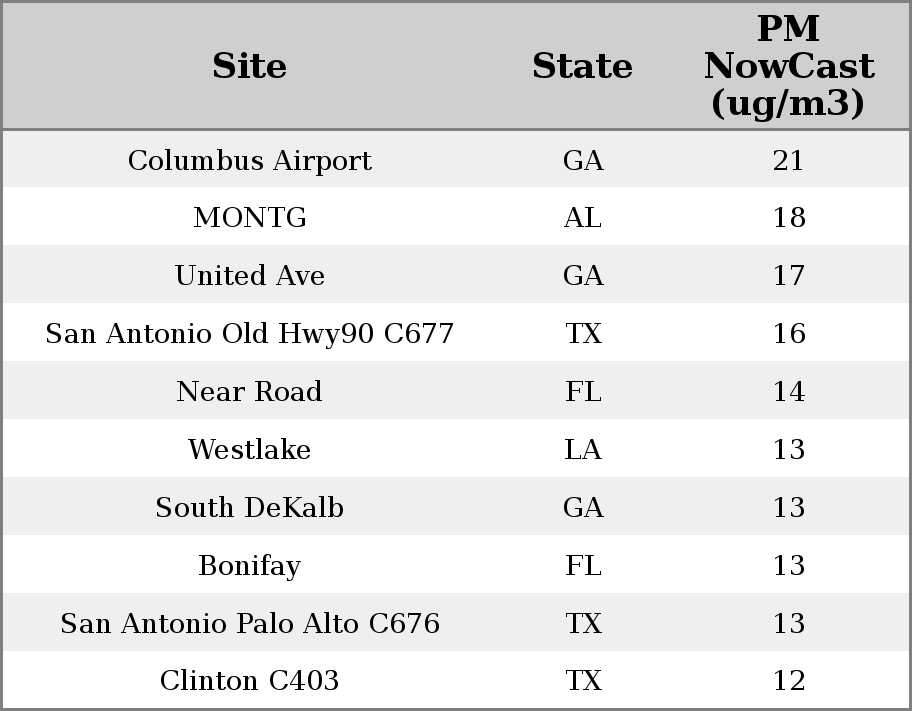Image resolution: width=912 pixels, height=711 pixels.
Task: Click the Near Road site cell
Action: [x=249, y=391]
